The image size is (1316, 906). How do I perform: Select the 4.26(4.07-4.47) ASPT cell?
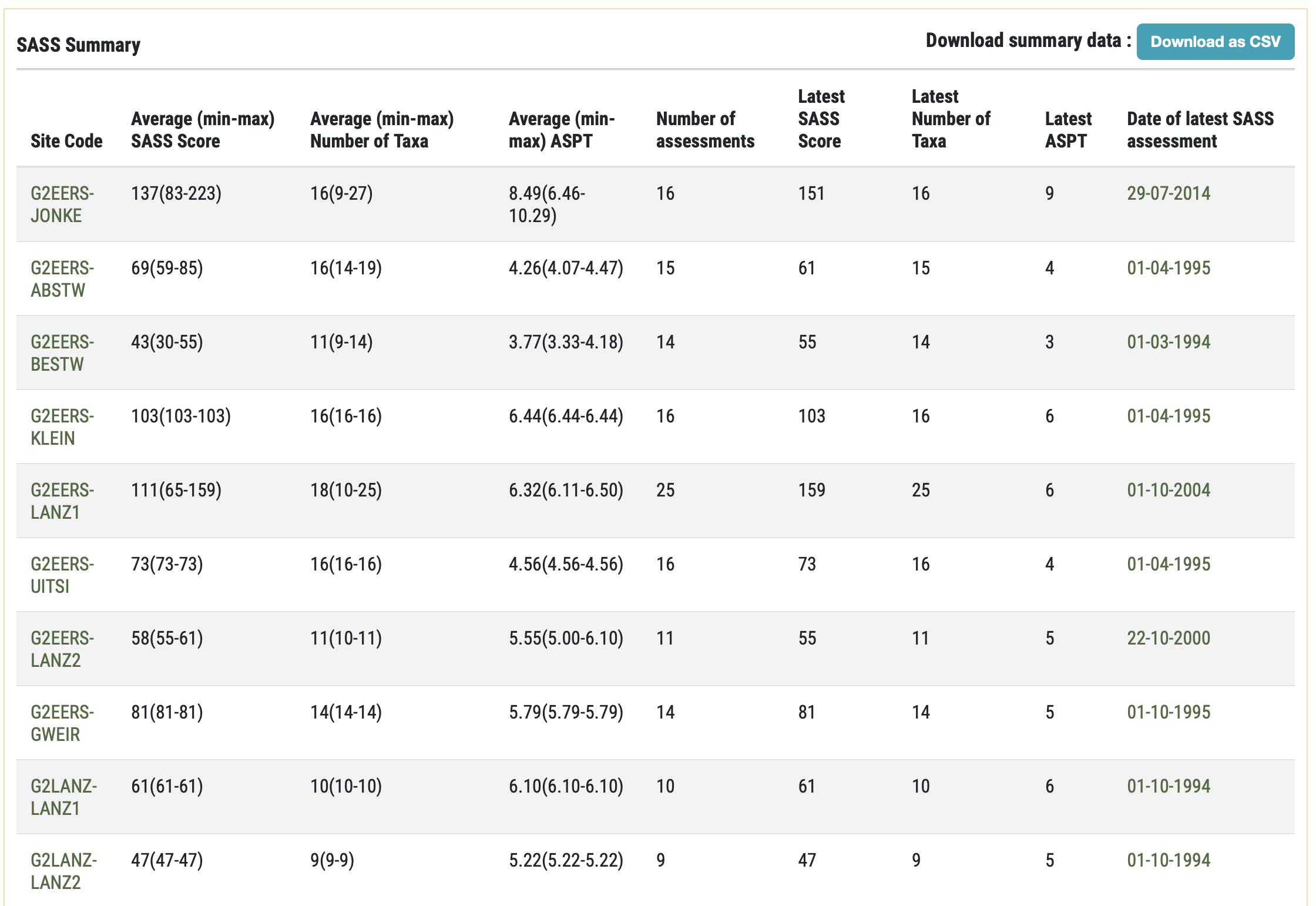[x=566, y=268]
